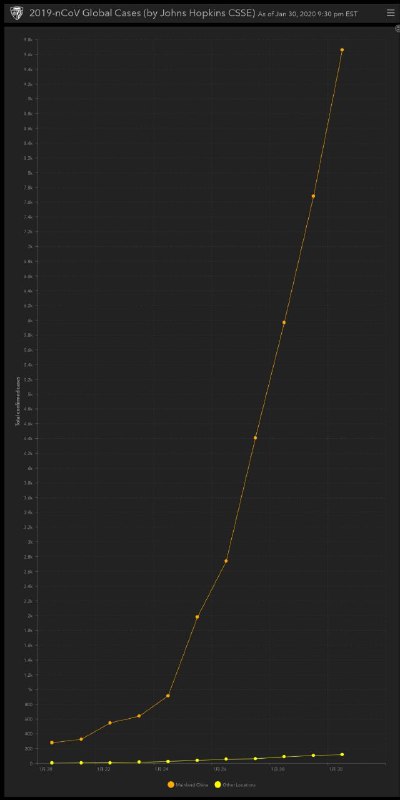Click the Johns Hopkins shield logo
This screenshot has width=400, height=800.
[16, 13]
